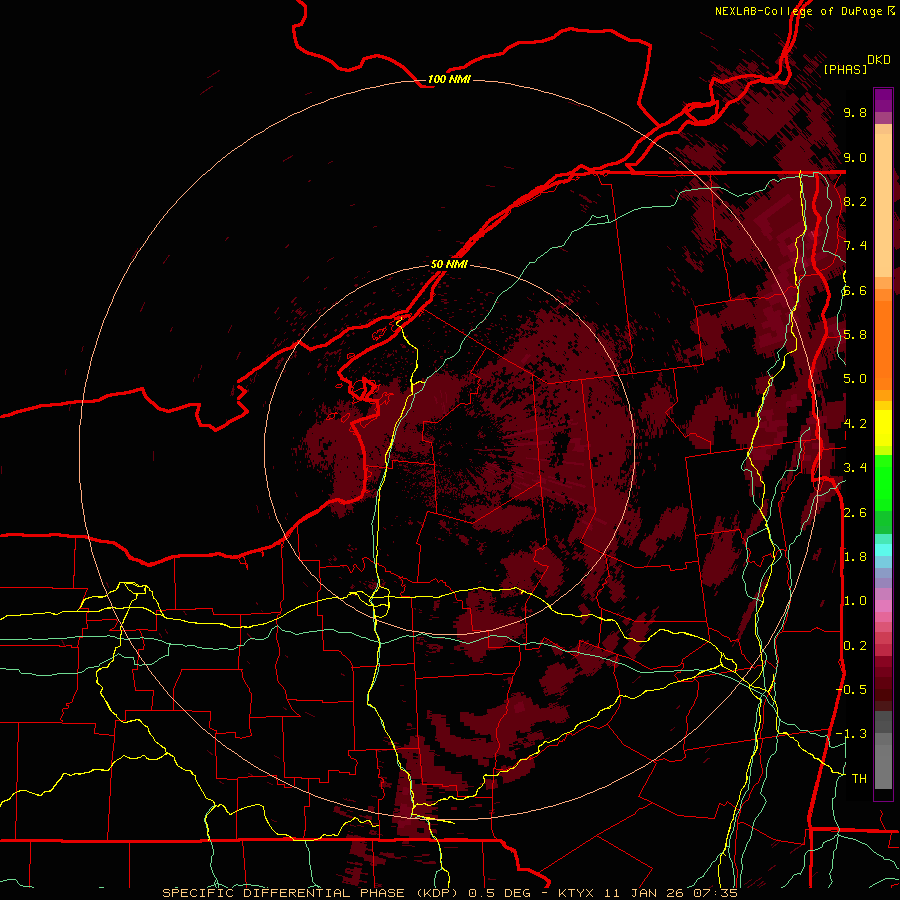This screenshot has width=900, height=900.
Task: Click the gray segment of the color bar
Action: click(x=883, y=749)
